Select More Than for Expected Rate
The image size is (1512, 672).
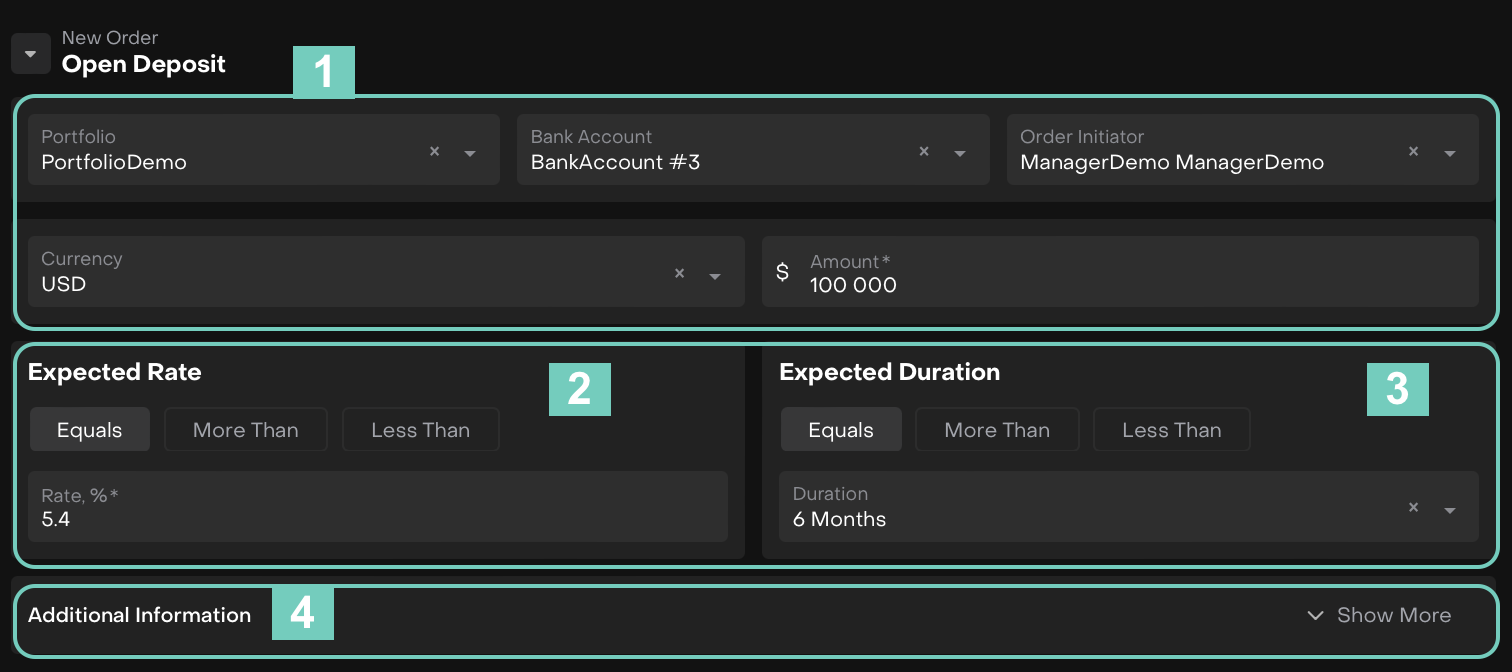click(x=245, y=430)
